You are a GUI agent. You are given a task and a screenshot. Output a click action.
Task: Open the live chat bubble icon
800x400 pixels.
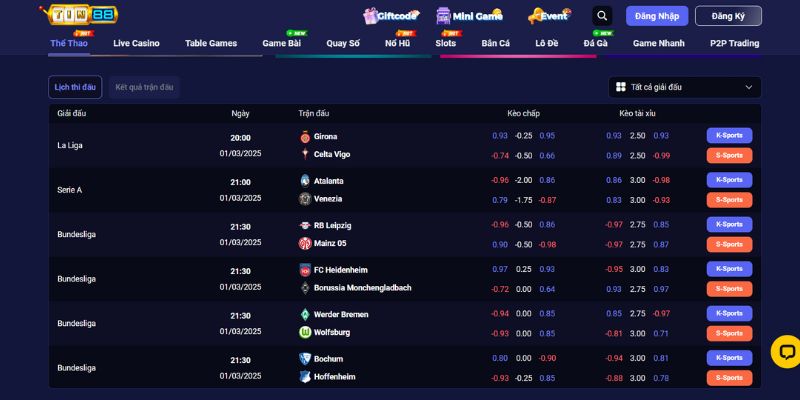[786, 352]
